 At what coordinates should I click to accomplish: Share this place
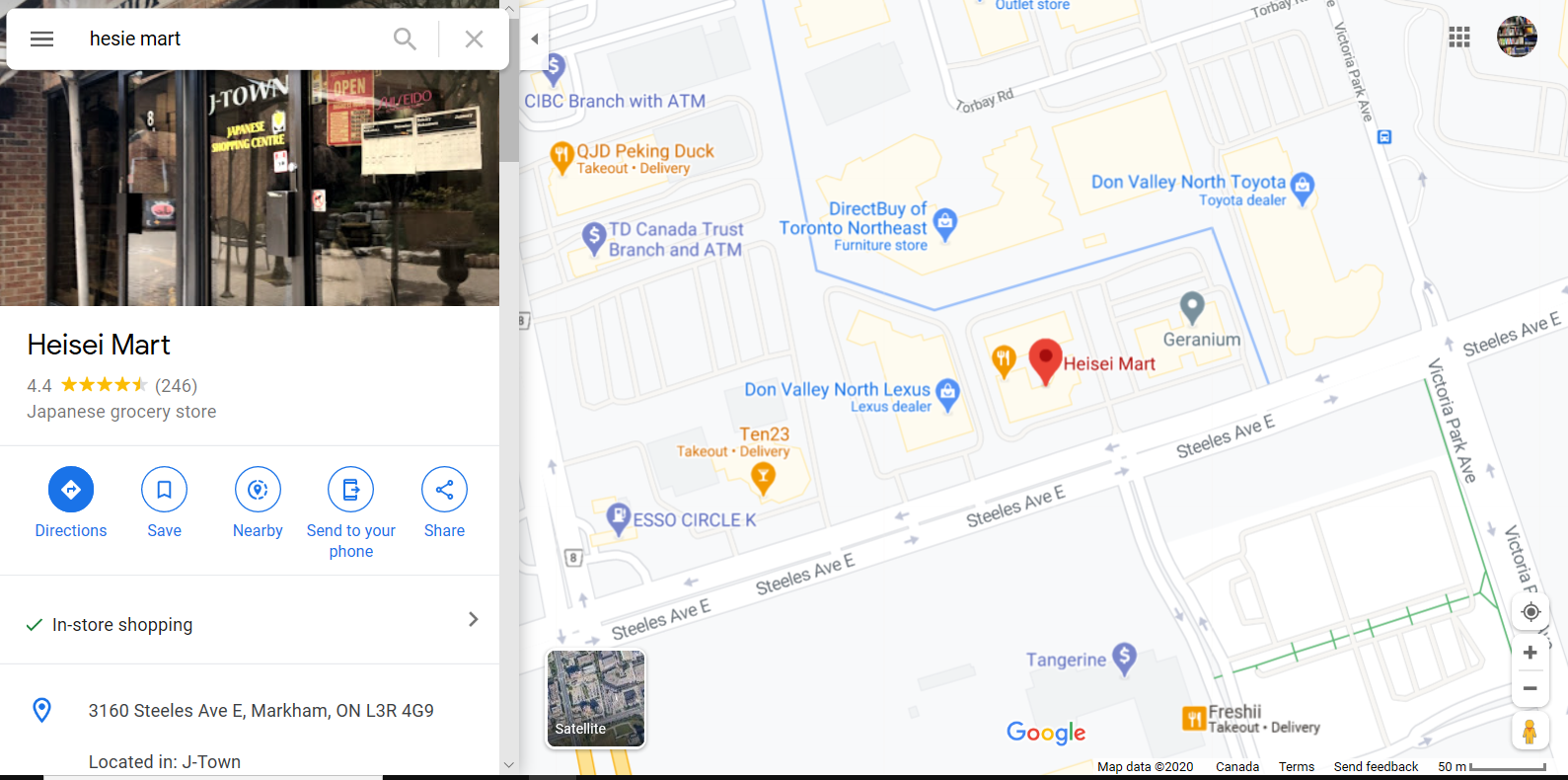point(444,503)
